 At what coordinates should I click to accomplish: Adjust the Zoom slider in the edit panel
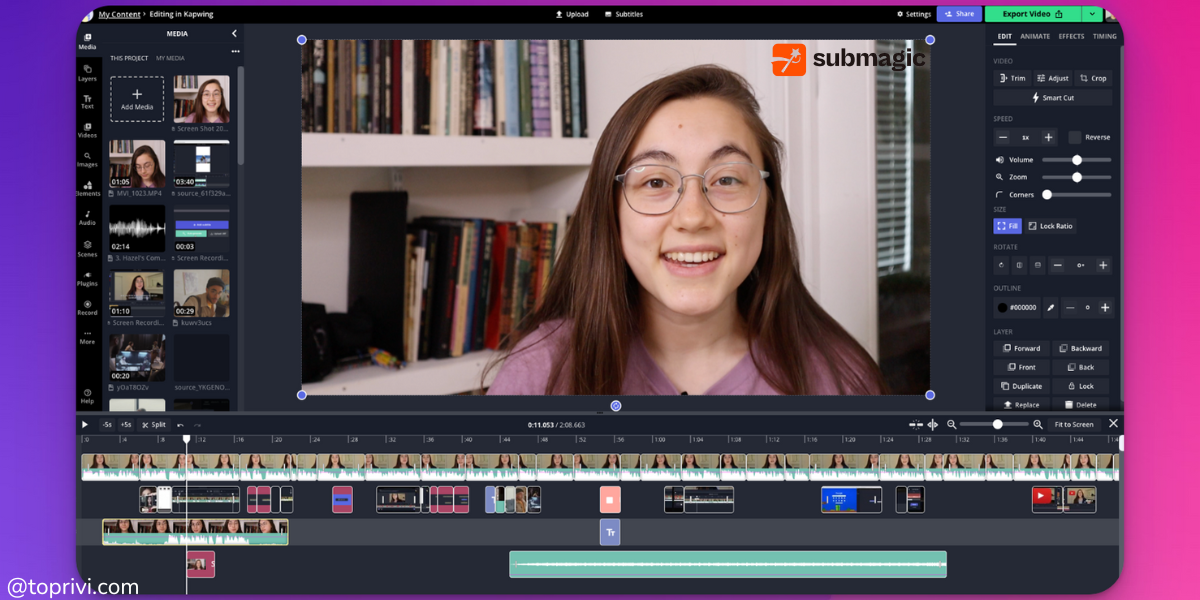1077,177
